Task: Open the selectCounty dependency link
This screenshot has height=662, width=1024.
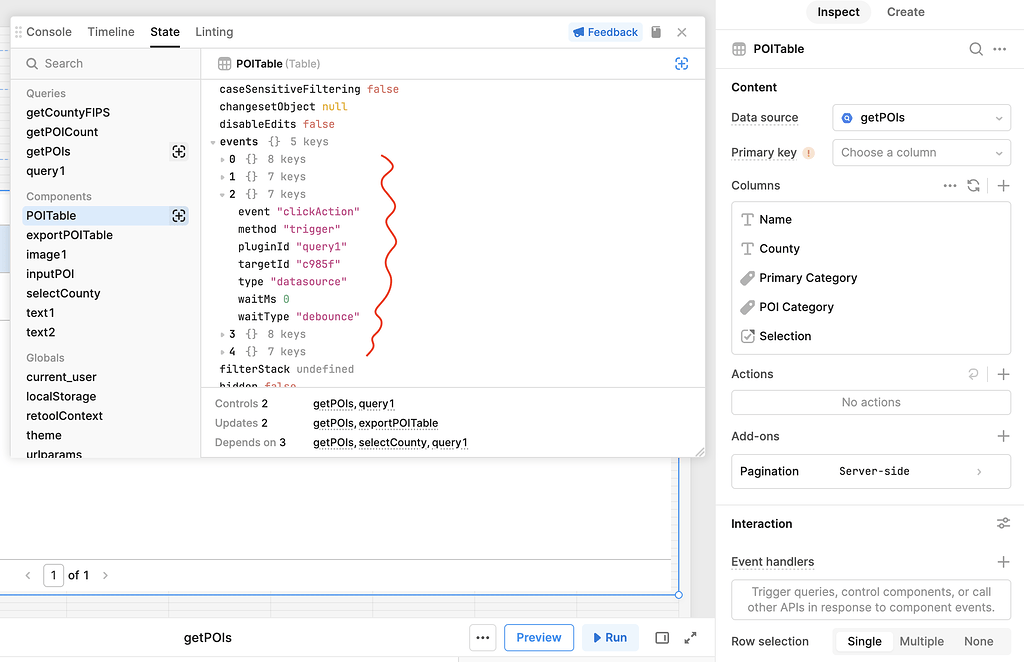Action: coord(392,443)
